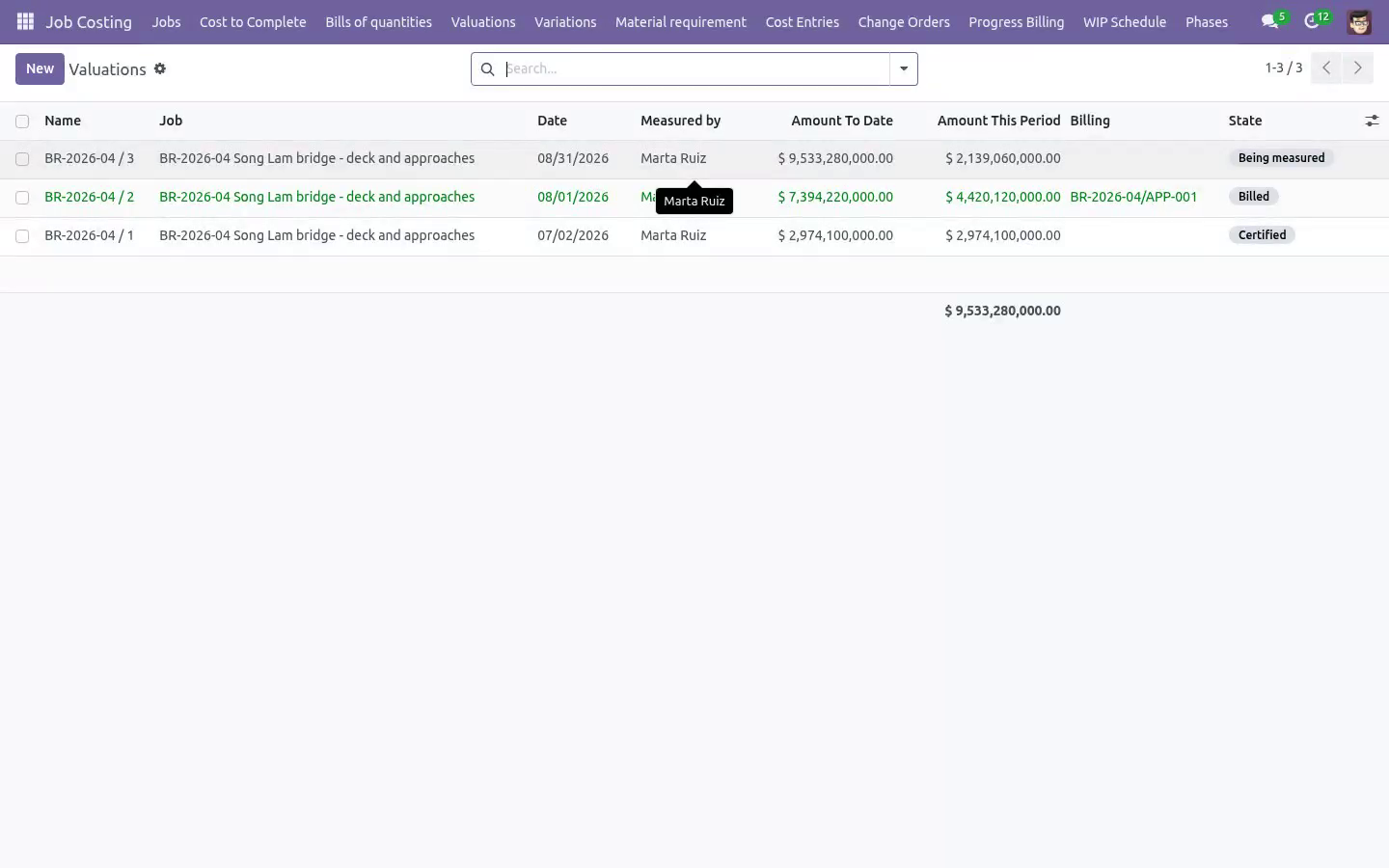
Task: Open the user avatar menu
Action: 1359,22
